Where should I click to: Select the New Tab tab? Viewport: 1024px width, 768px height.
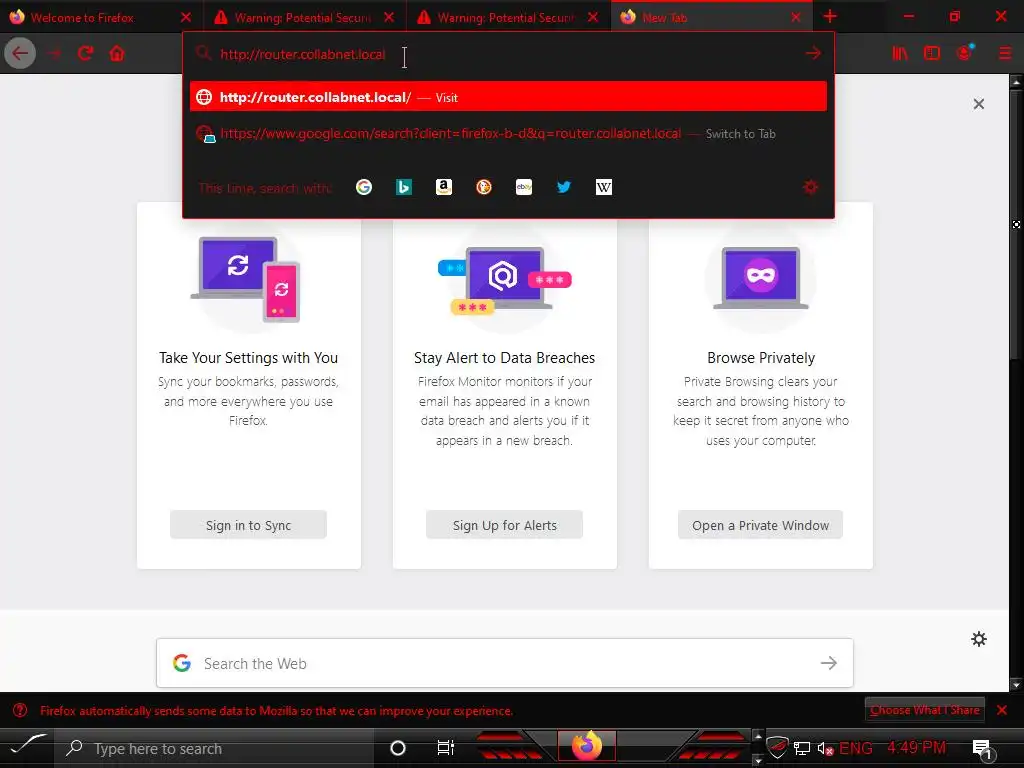(x=711, y=17)
